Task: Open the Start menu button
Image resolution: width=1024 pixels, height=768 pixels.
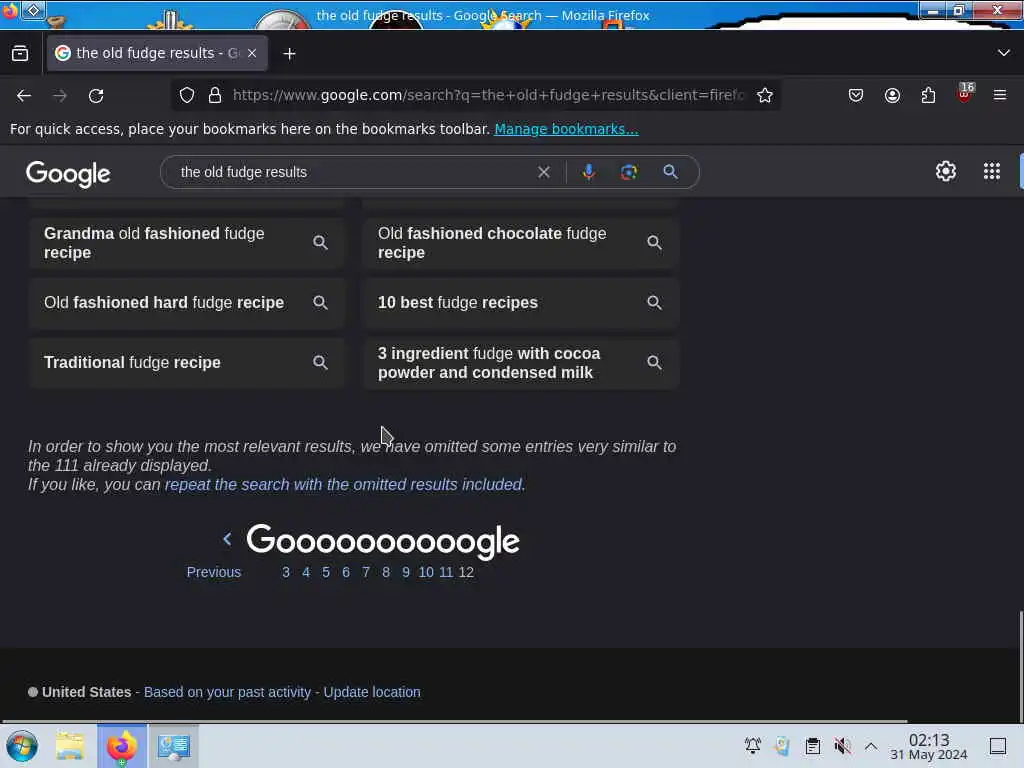Action: tap(22, 746)
